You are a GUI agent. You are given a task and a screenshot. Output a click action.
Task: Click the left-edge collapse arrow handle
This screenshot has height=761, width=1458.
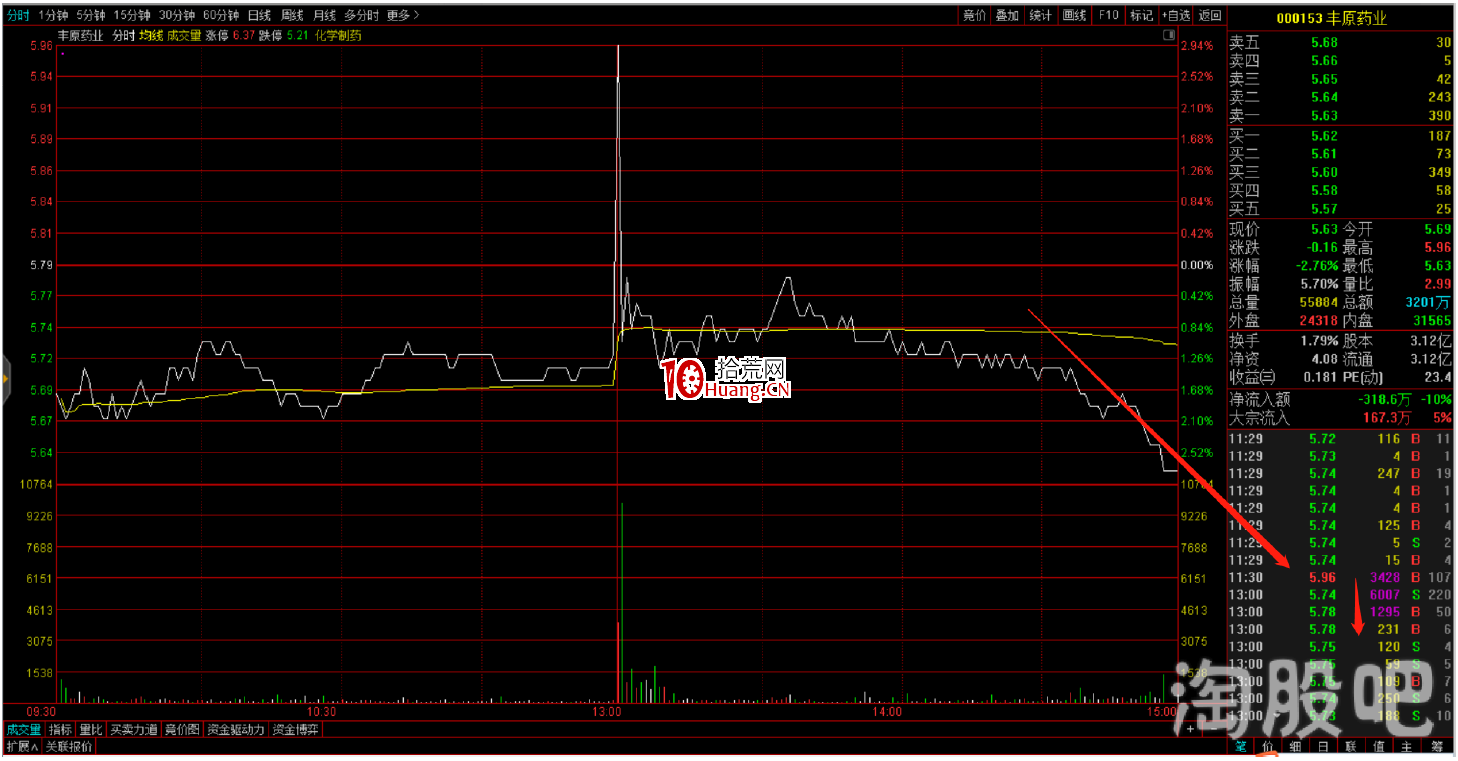[4, 379]
